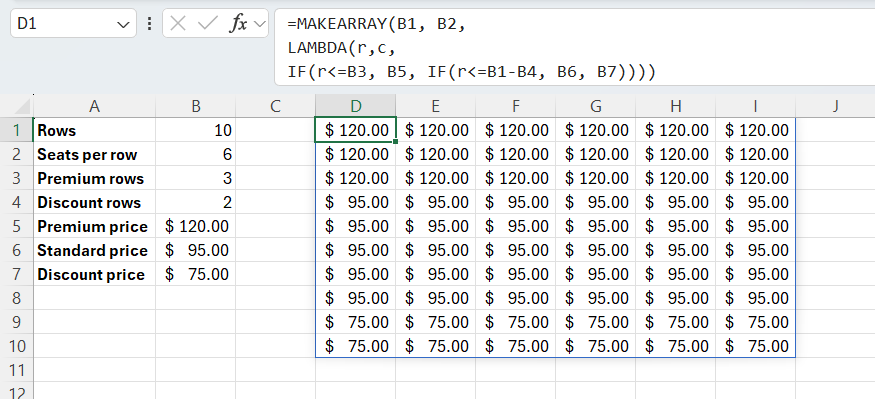875x399 pixels.
Task: Click the 'Standard price' label cell
Action: tap(94, 250)
